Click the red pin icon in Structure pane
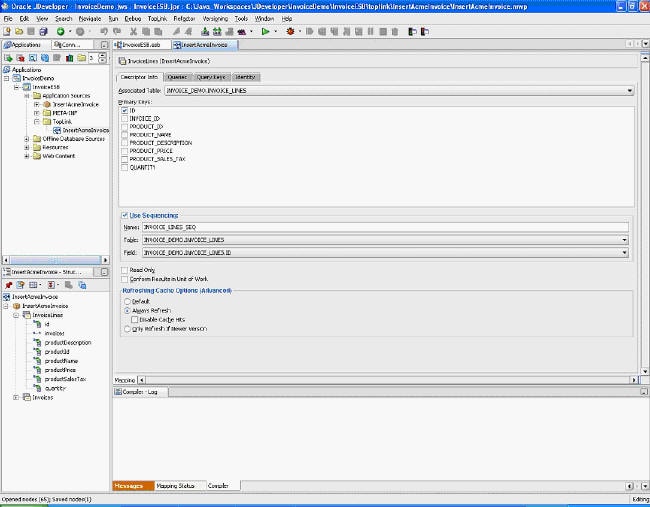This screenshot has height=507, width=650. click(8, 285)
